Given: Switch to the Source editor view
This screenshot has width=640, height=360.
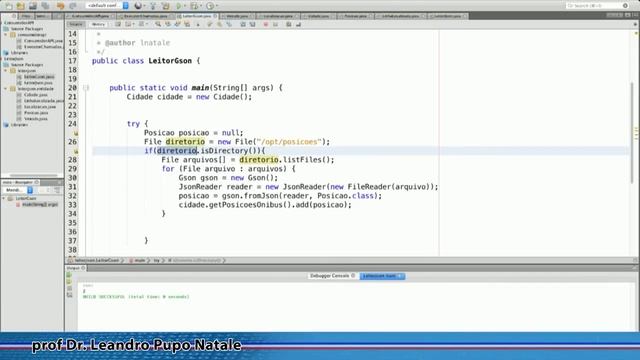Looking at the screenshot, I should [76, 24].
